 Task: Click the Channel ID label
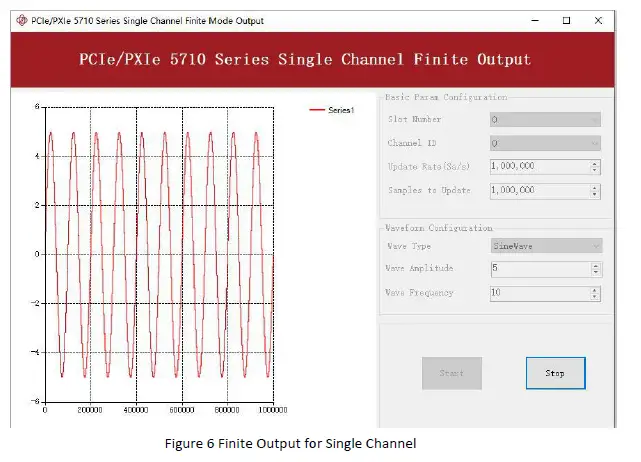tap(412, 143)
